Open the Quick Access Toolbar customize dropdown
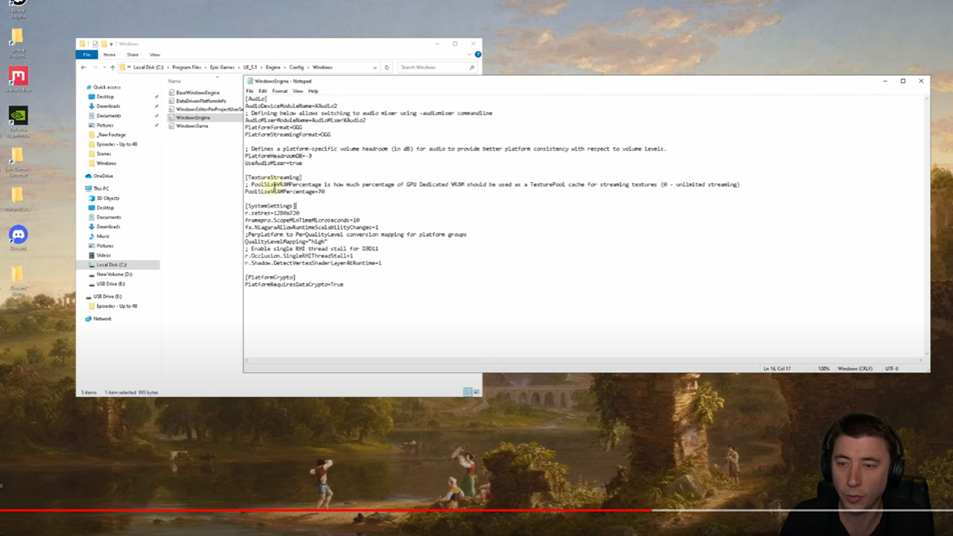The width and height of the screenshot is (953, 536). 111,44
